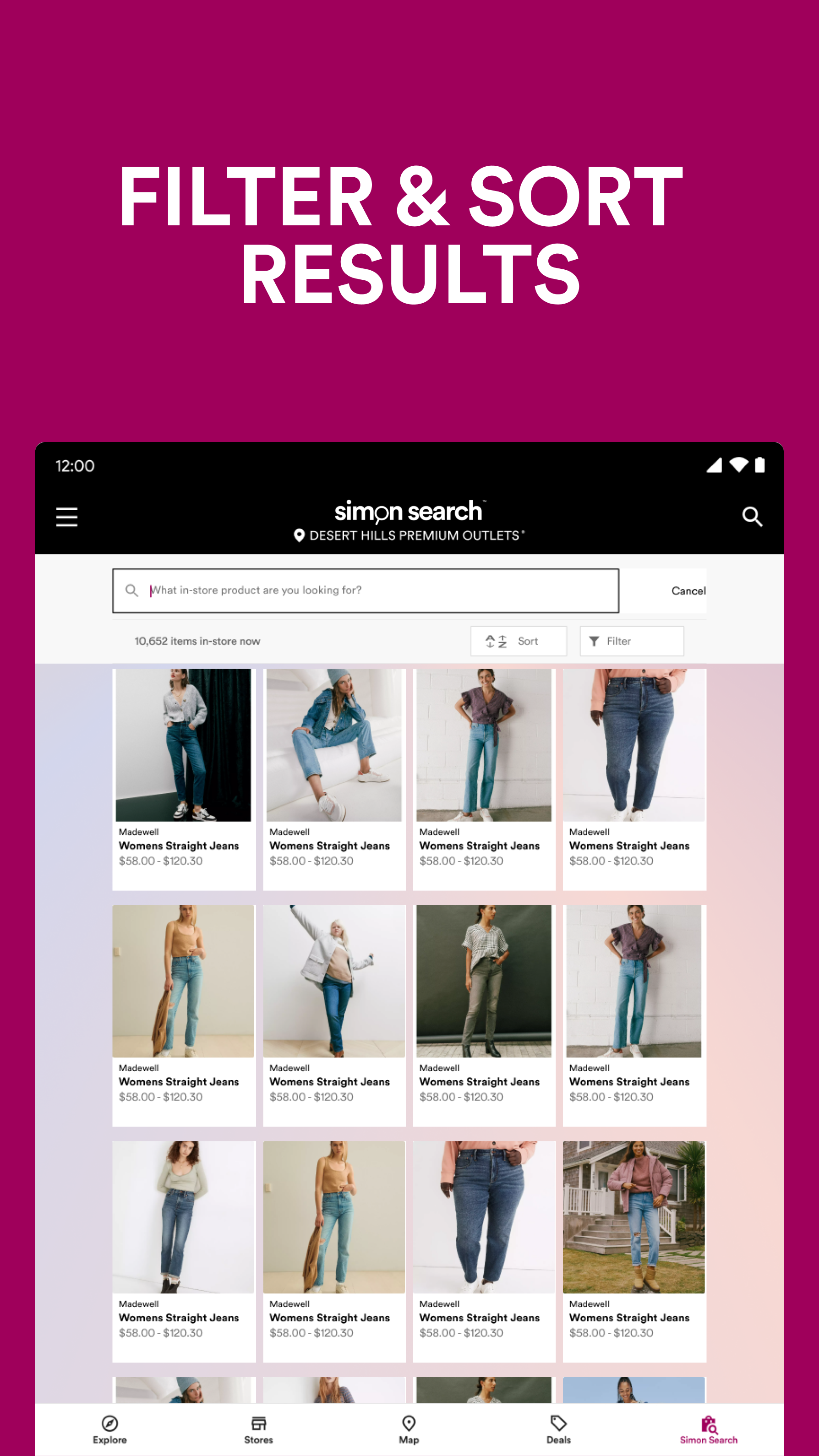
Task: Tap the search magnifier icon in header
Action: tap(752, 517)
